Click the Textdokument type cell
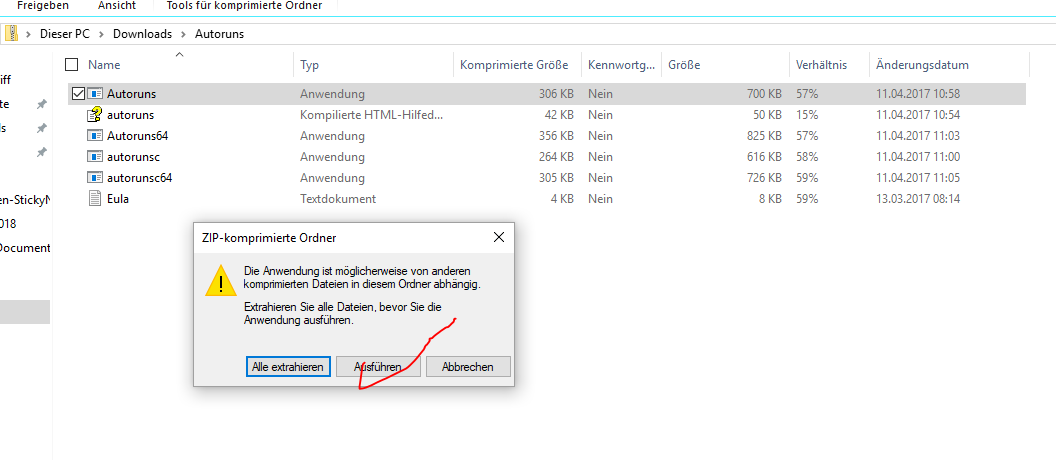The image size is (1056, 460). tap(338, 199)
